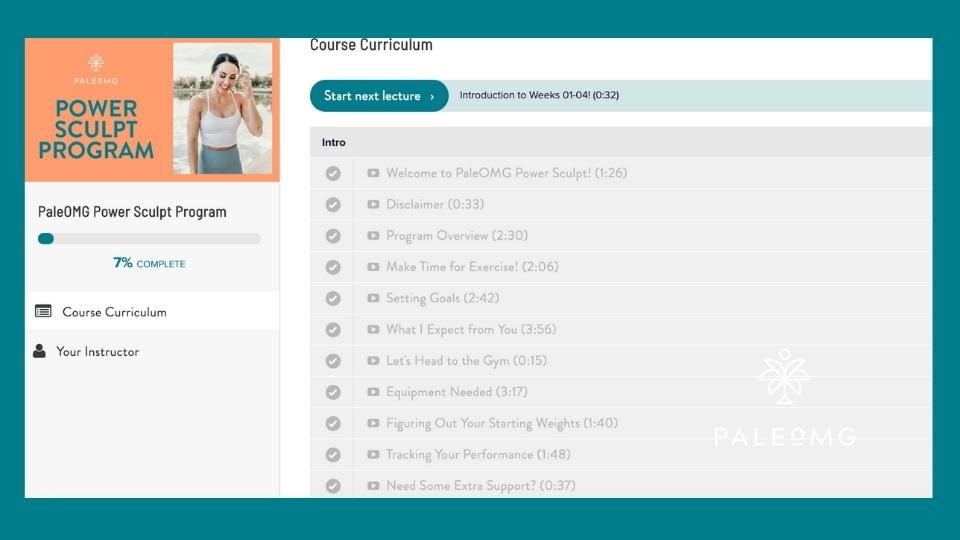Click video icon beside Equipment Needed
This screenshot has height=540, width=960.
click(373, 392)
